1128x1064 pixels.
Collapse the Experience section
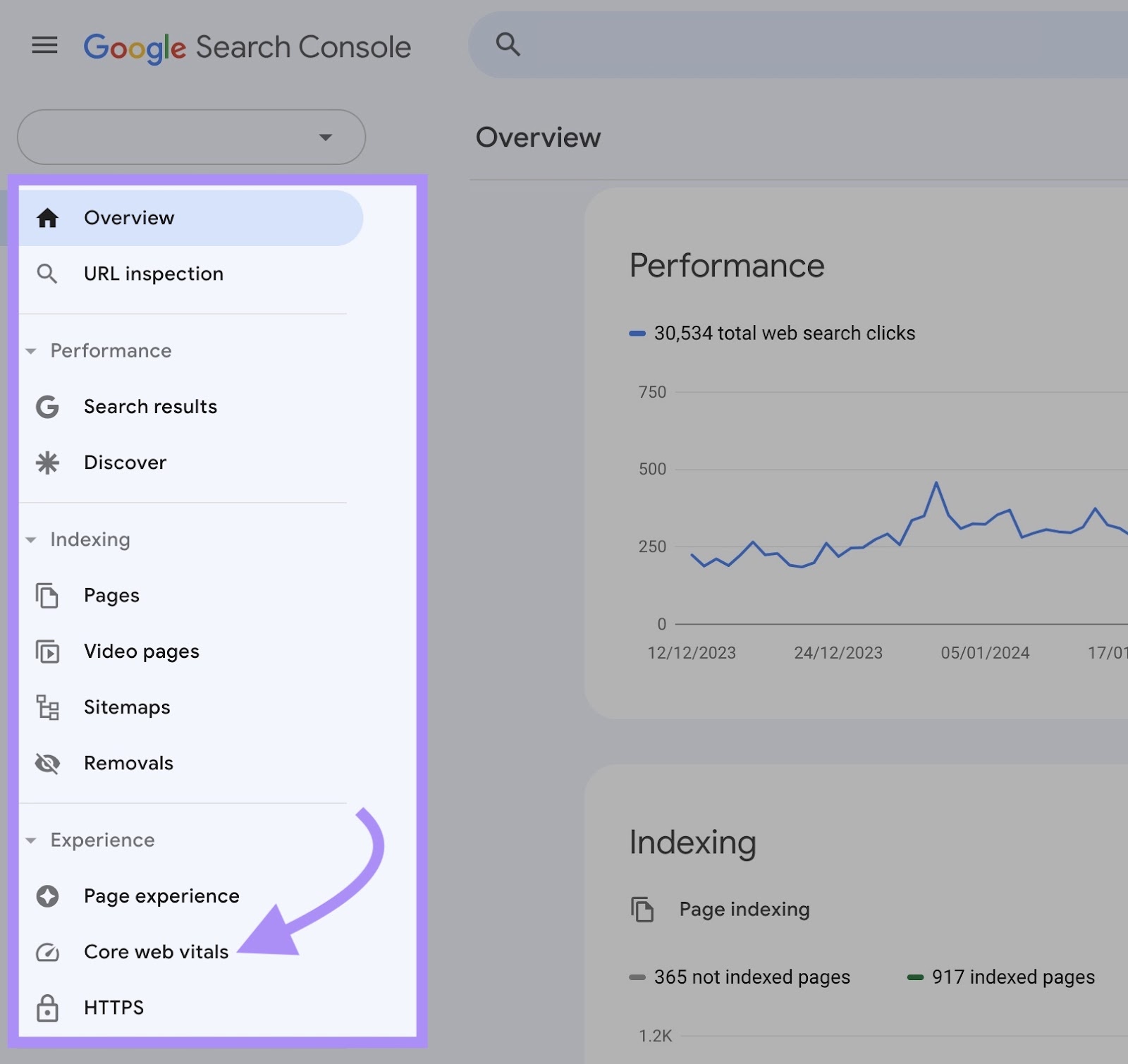click(31, 840)
